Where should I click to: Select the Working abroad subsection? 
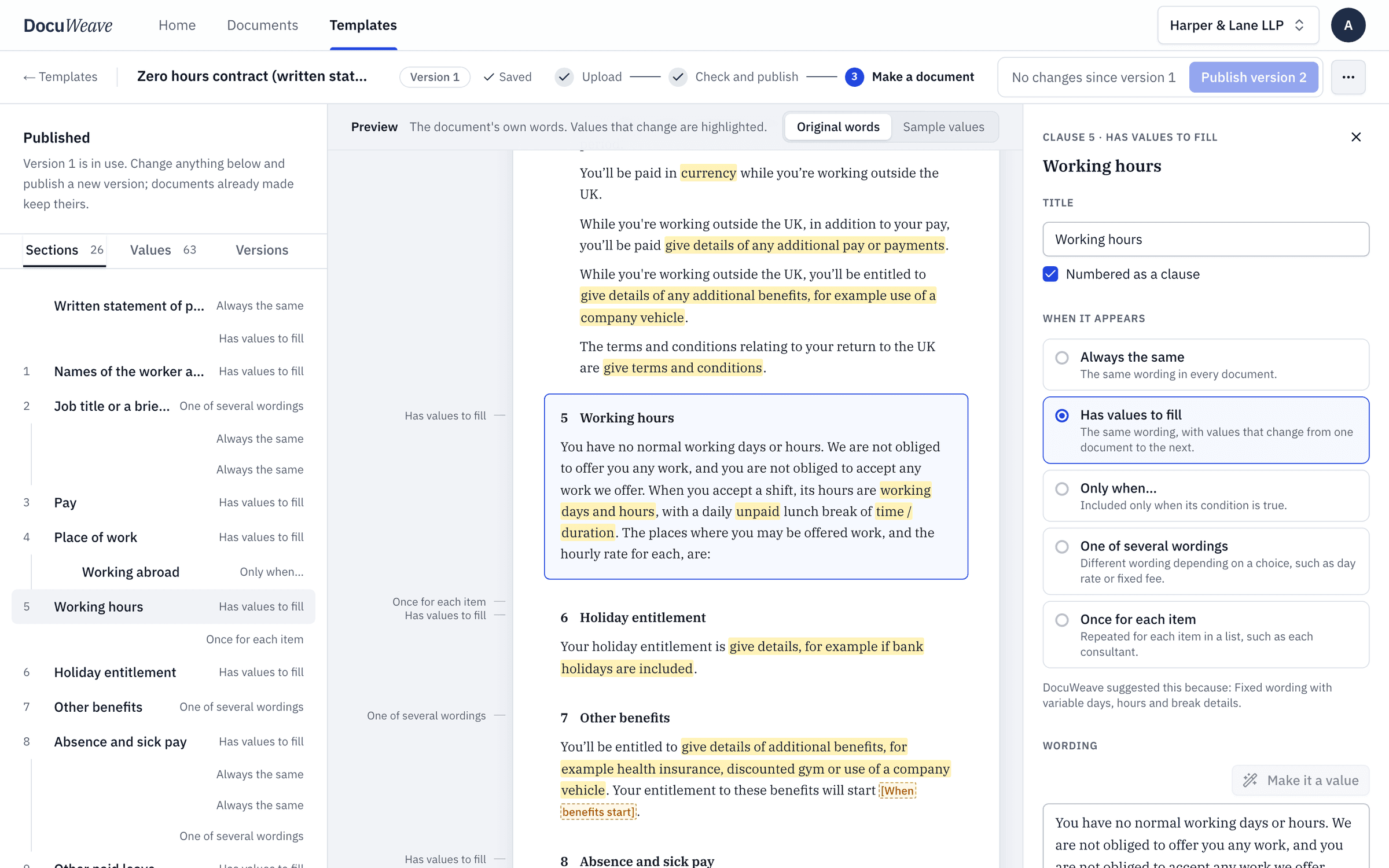pos(163,572)
